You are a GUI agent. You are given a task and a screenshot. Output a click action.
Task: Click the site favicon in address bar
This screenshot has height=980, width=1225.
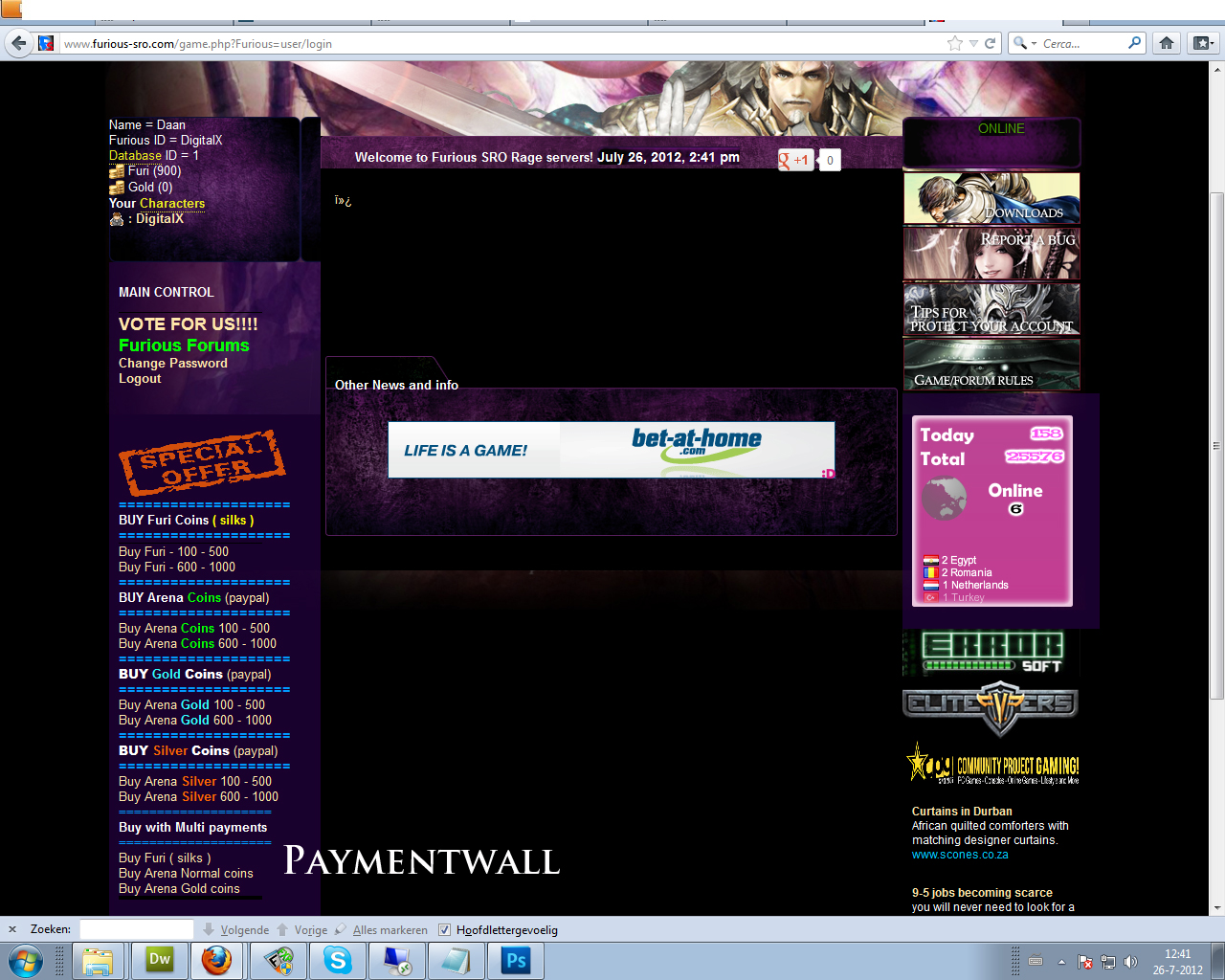click(x=46, y=43)
